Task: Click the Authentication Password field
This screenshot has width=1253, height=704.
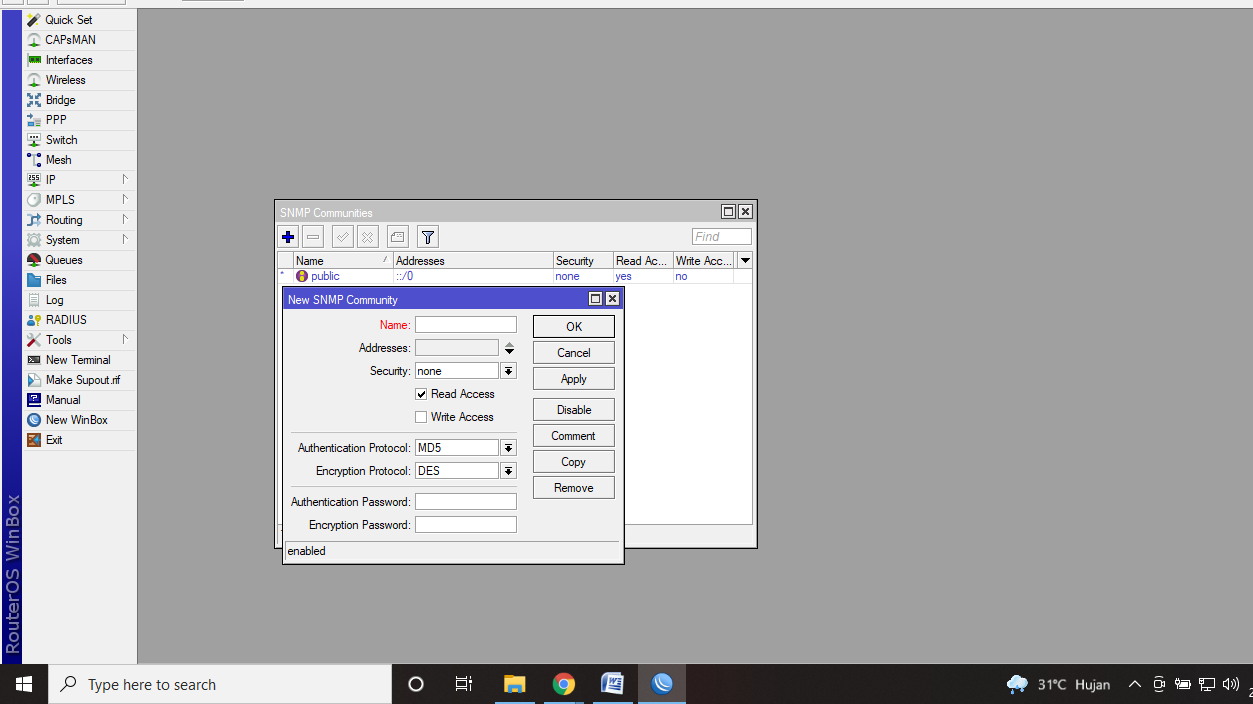Action: click(466, 502)
